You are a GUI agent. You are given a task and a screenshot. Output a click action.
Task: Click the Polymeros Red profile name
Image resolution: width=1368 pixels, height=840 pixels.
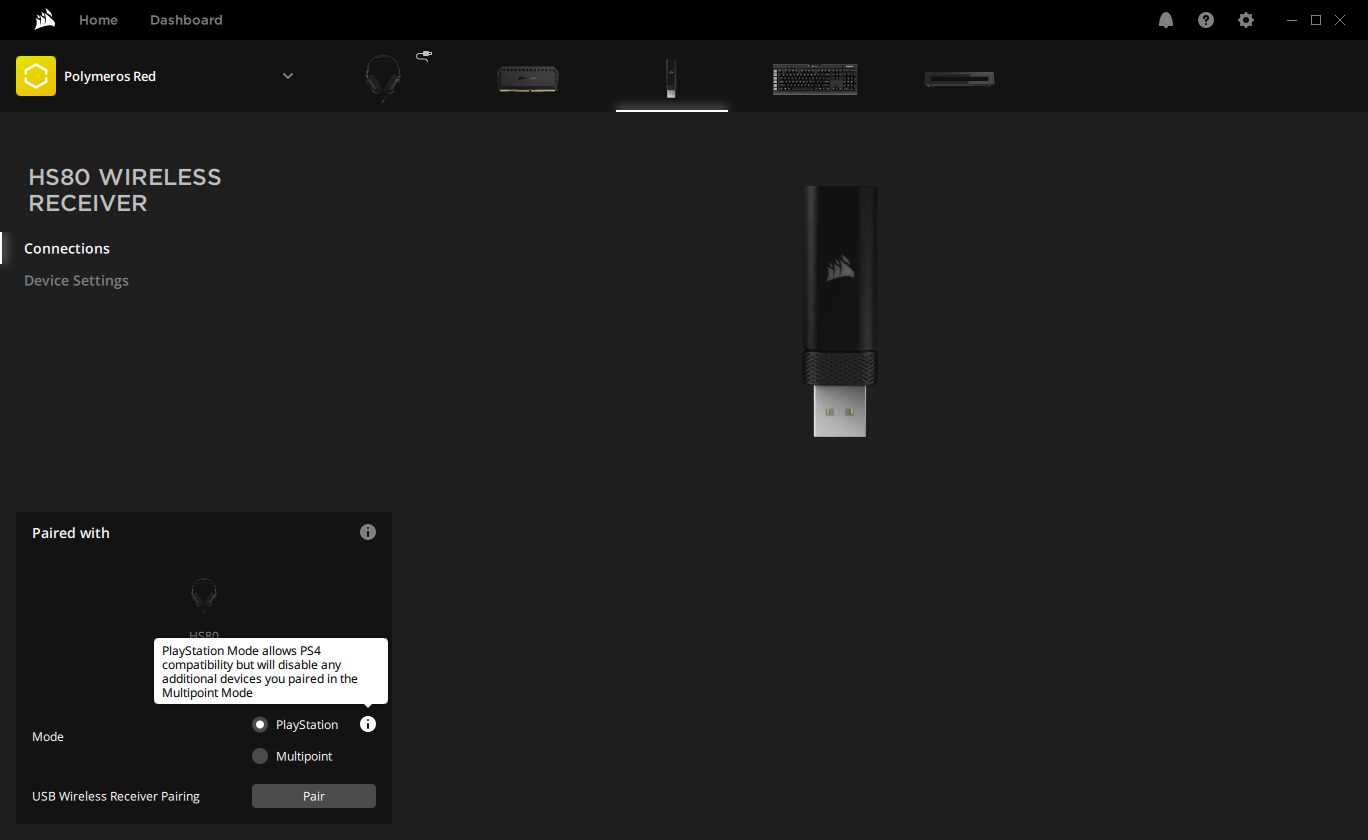[x=110, y=76]
